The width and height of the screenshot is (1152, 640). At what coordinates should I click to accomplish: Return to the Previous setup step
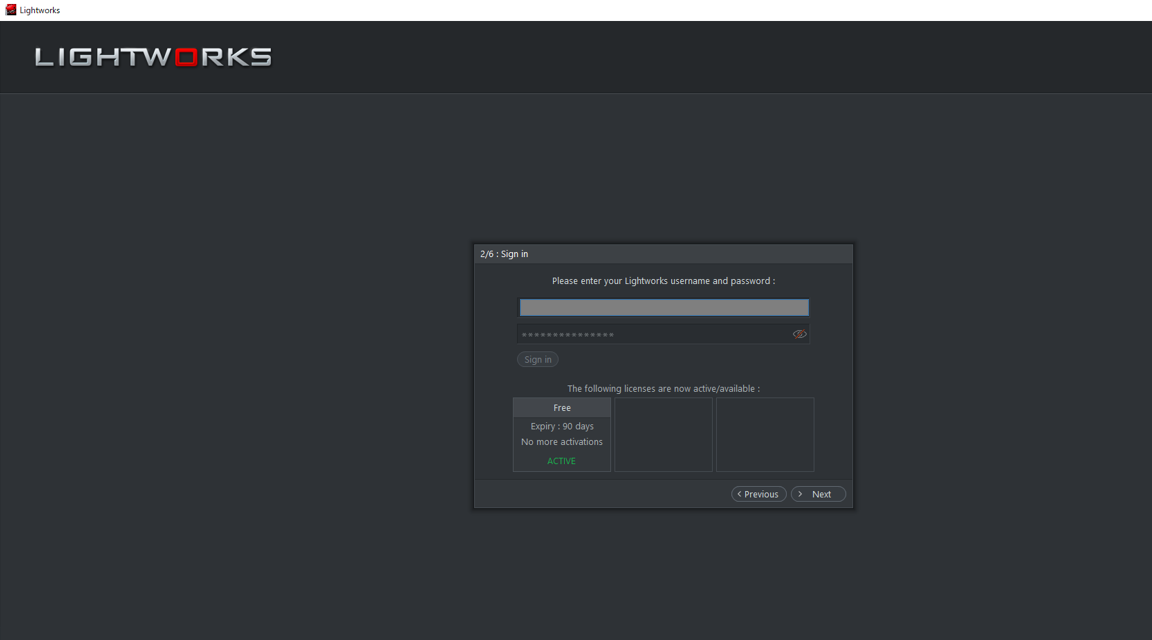coord(758,494)
